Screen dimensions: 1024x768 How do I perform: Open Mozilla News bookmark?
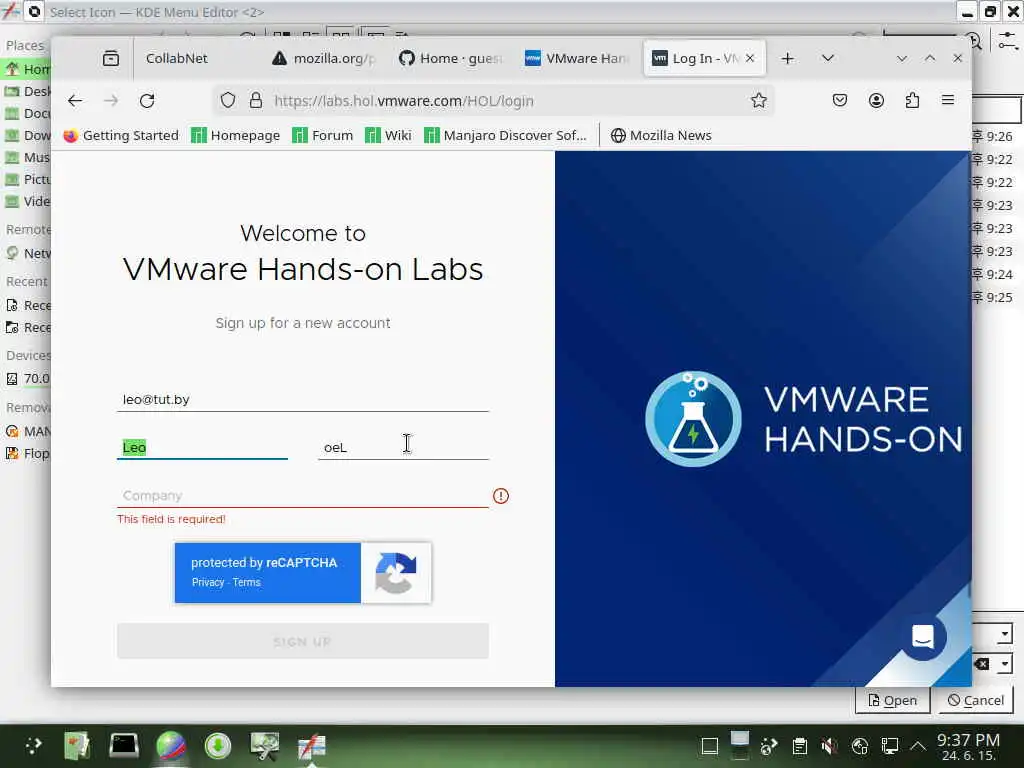(x=661, y=135)
